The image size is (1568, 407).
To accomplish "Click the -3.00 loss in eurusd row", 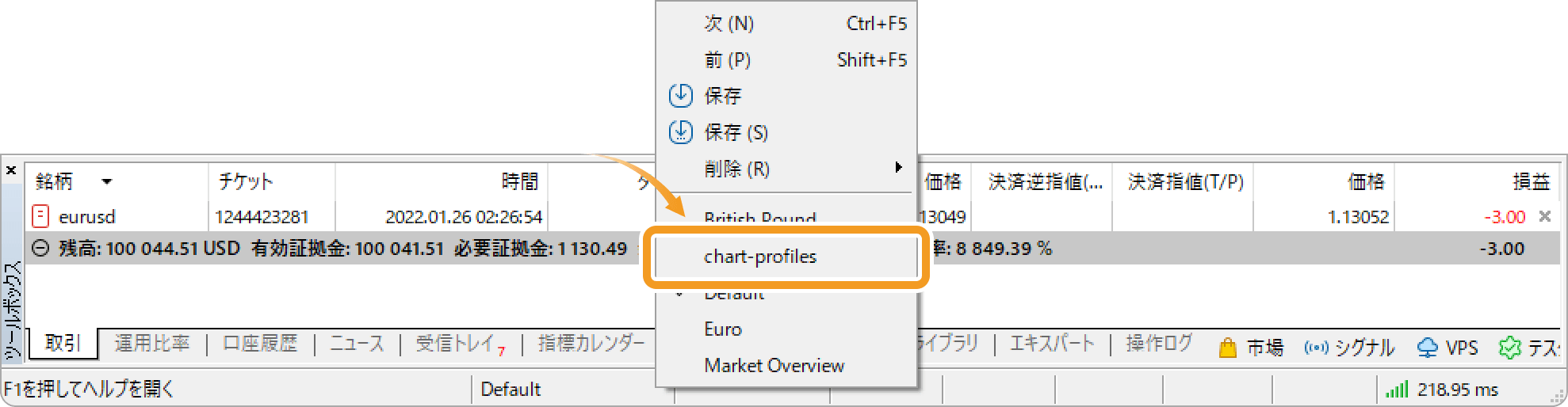I will pos(1504,217).
